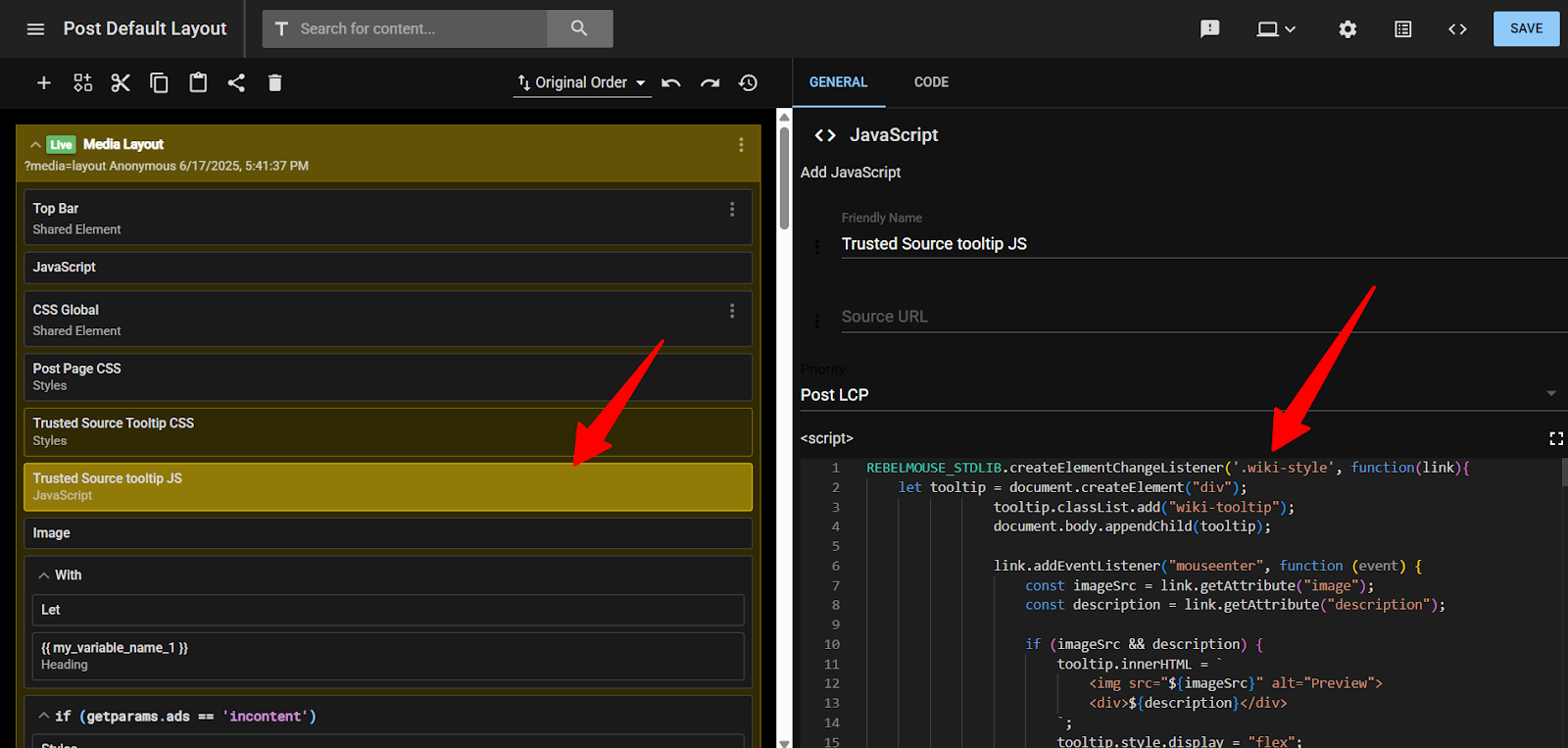Open the Original Order dropdown
This screenshot has width=1568, height=748.
point(582,83)
